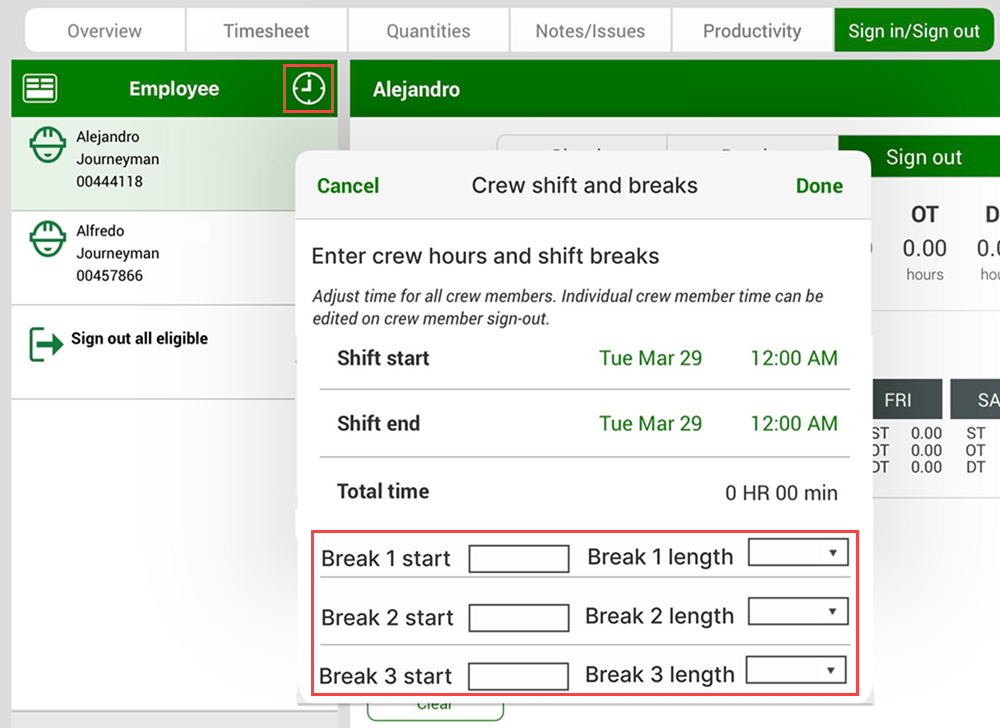This screenshot has height=728, width=1000.
Task: Select the FRI day column header
Action: pos(906,400)
